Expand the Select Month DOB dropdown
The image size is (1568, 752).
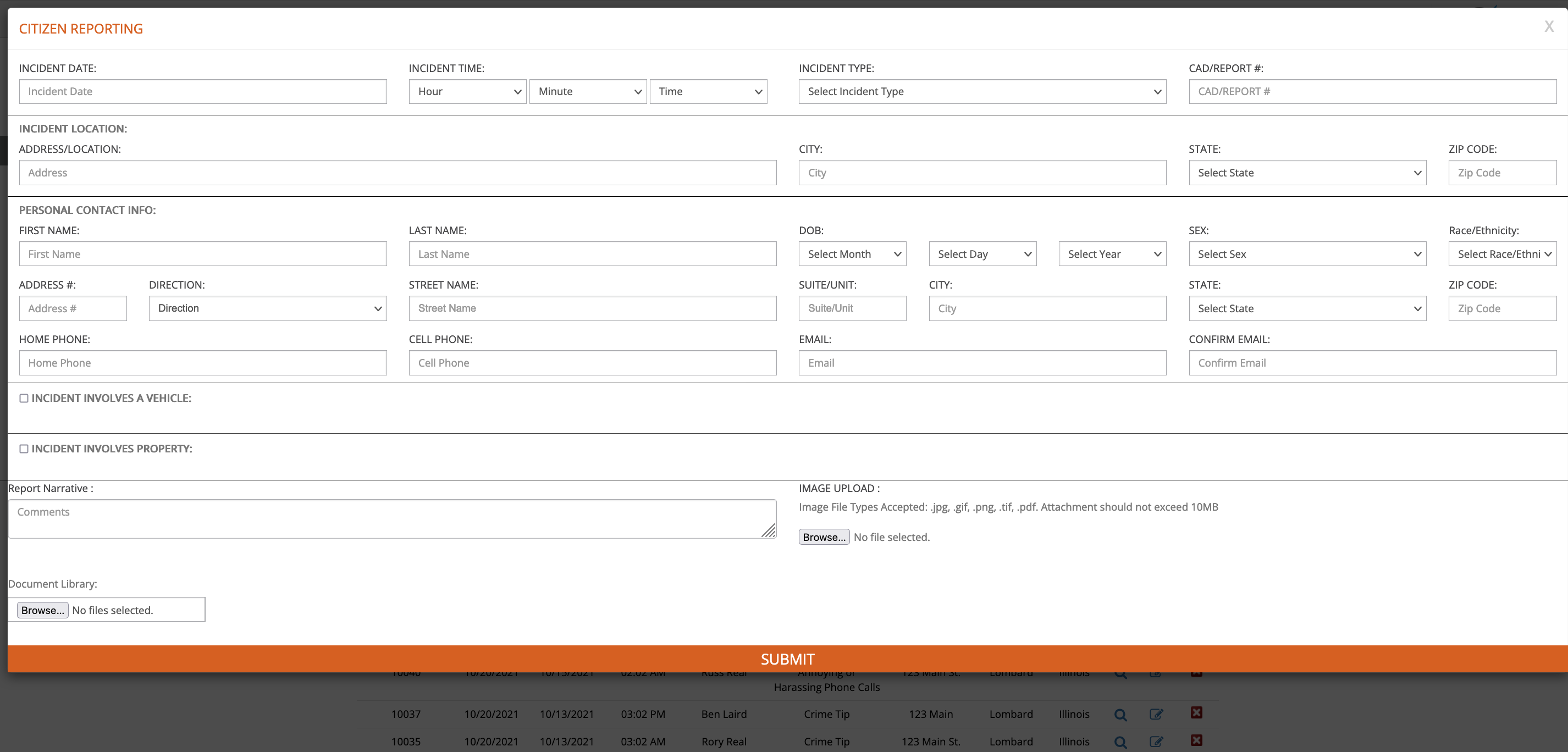[x=852, y=255]
